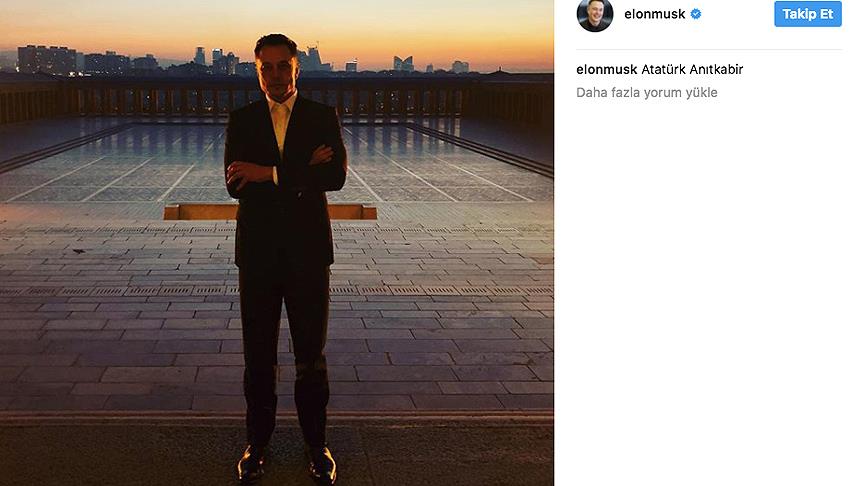This screenshot has height=486, width=864.
Task: Load more comments via Daha fazla yorum yükle
Action: [647, 92]
